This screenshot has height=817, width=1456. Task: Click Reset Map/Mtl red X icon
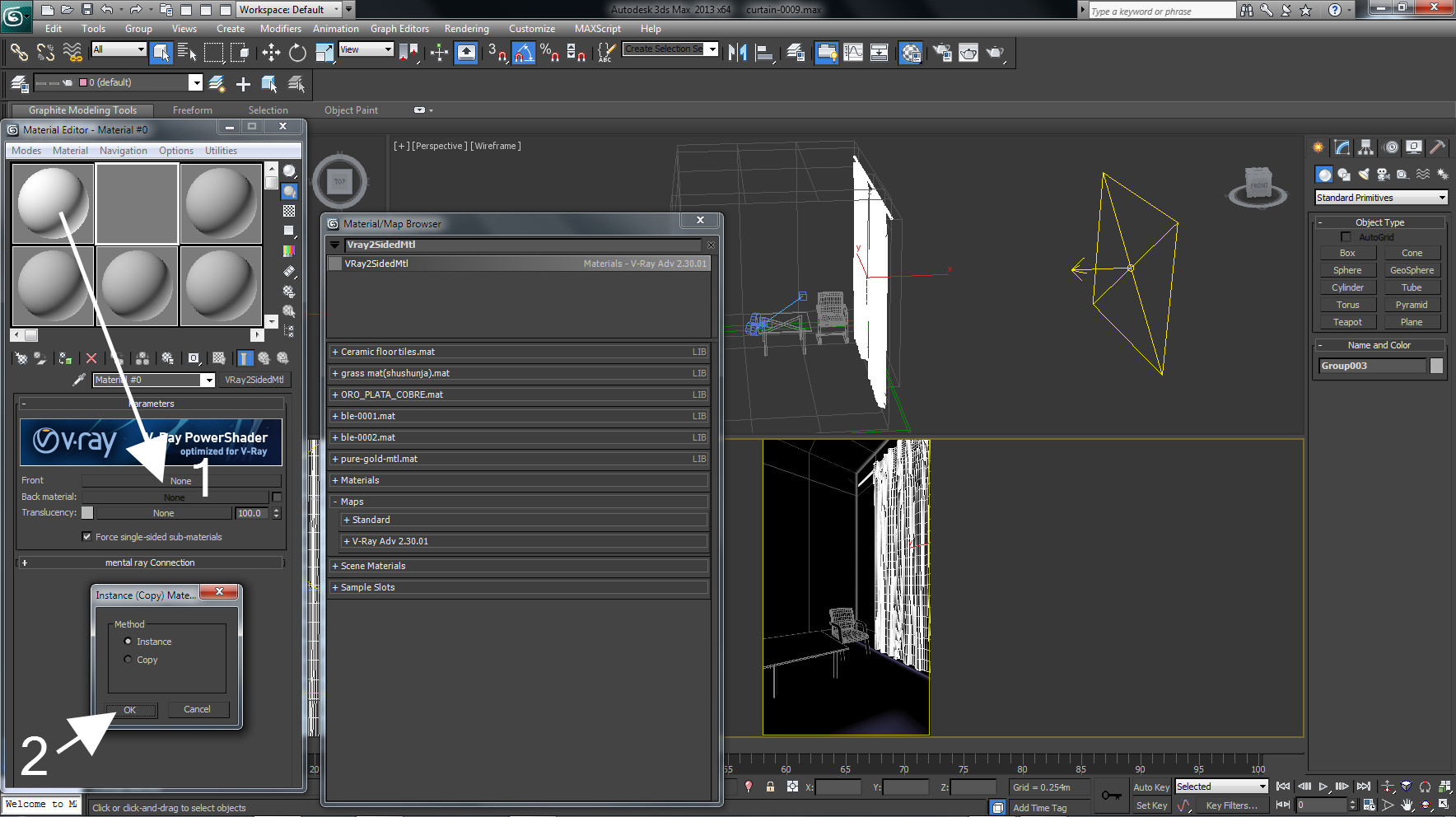coord(91,358)
